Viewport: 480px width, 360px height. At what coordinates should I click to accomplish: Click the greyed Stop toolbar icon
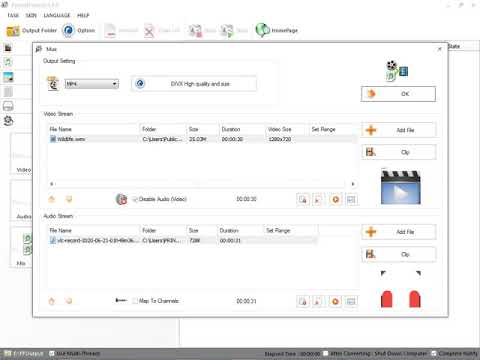coord(195,31)
